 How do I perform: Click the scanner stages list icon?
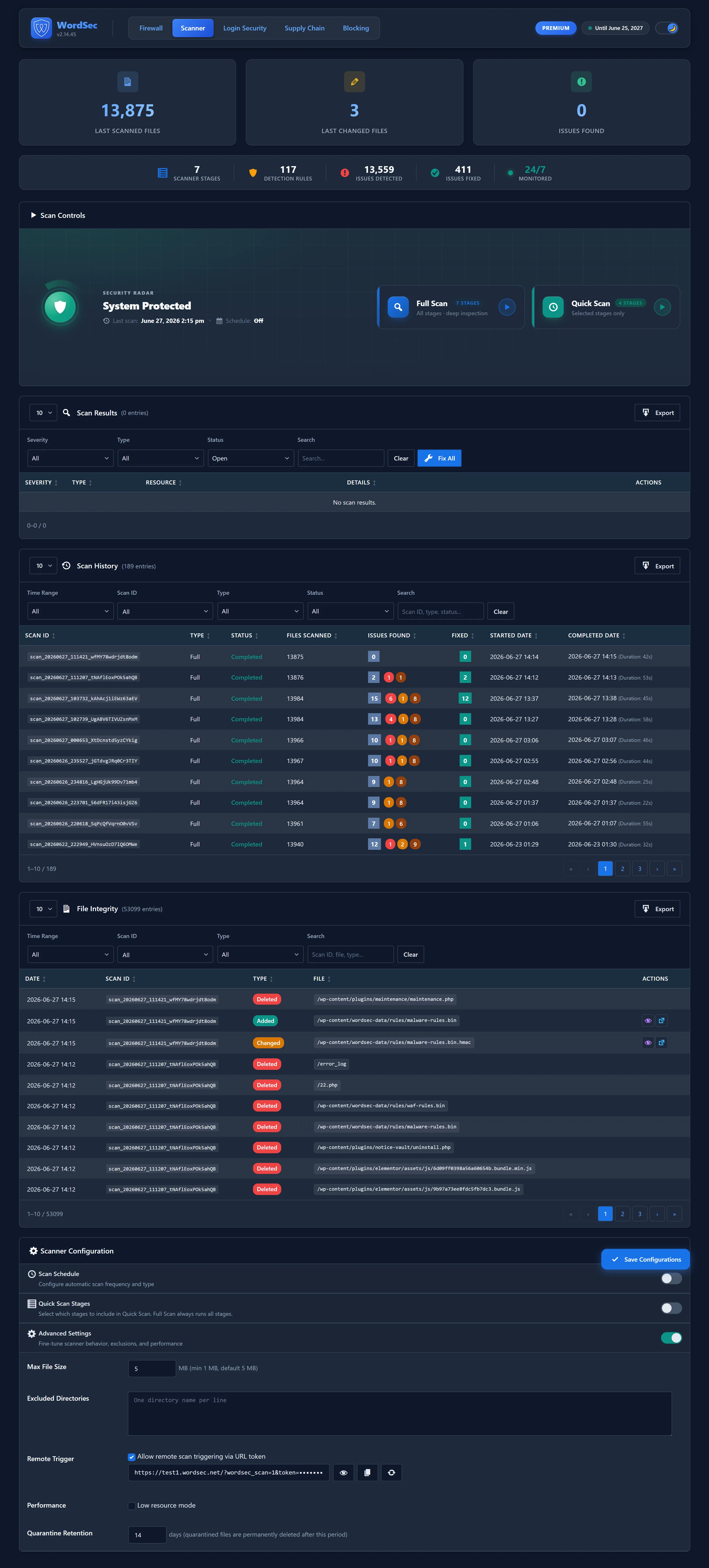(x=163, y=173)
